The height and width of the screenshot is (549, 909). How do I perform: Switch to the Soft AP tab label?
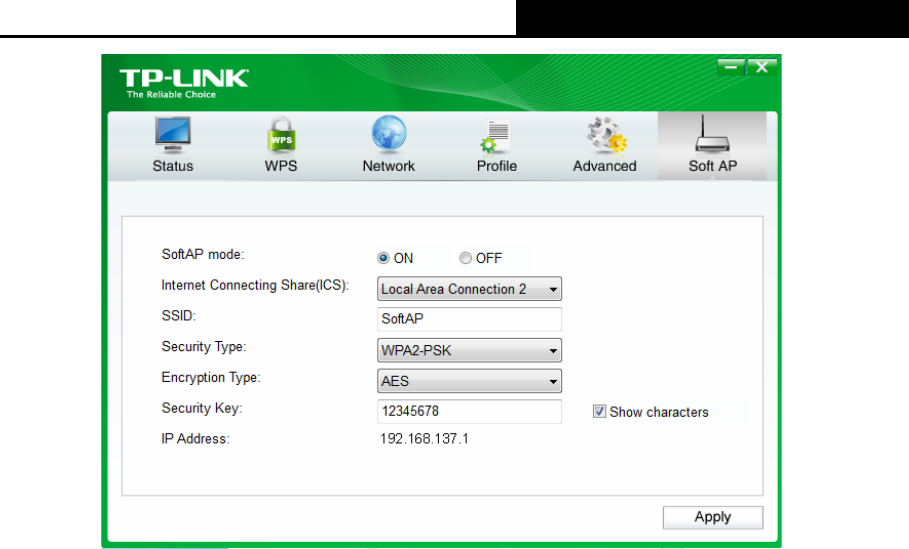click(x=712, y=166)
